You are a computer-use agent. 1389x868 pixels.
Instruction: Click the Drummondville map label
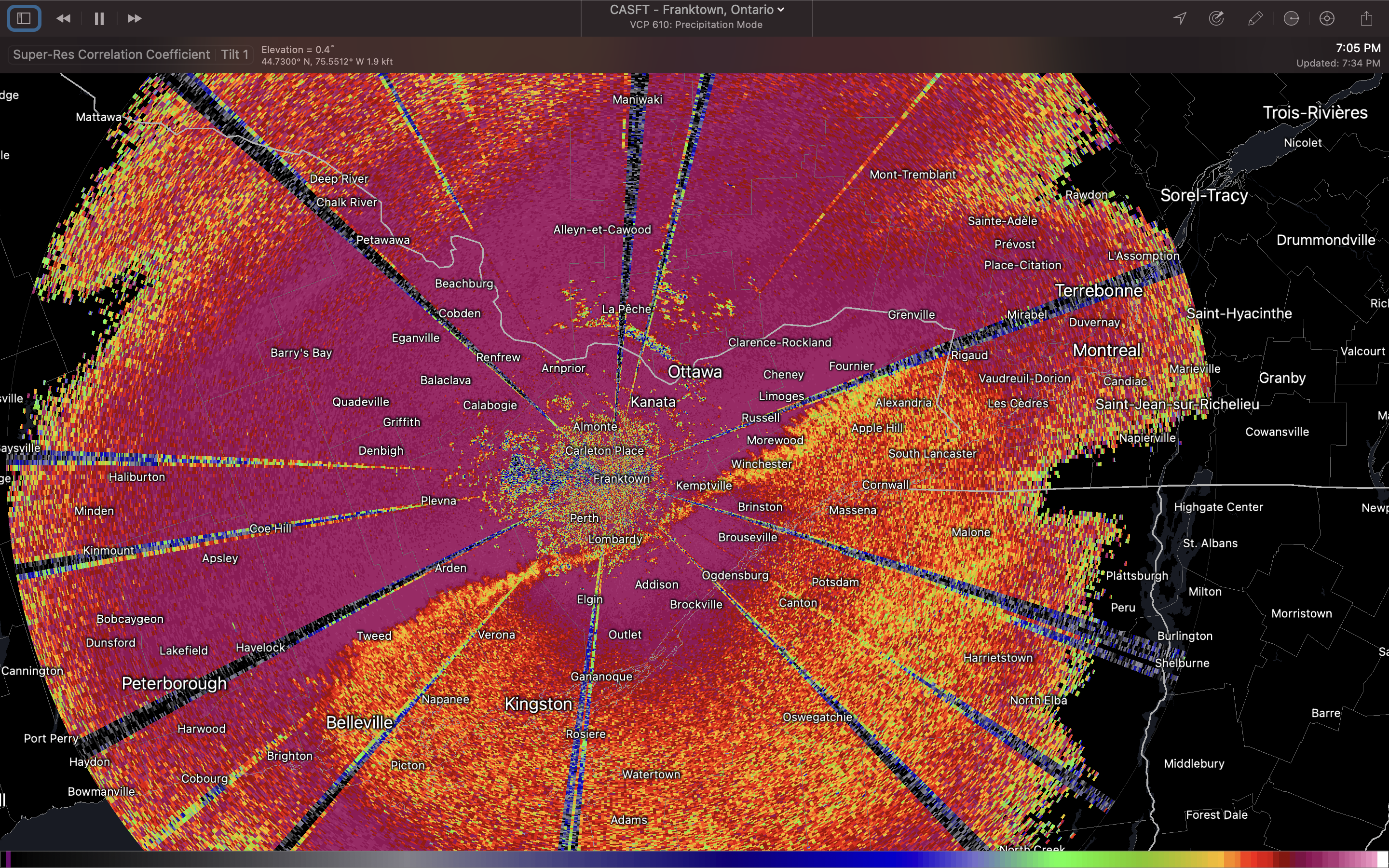point(1325,240)
